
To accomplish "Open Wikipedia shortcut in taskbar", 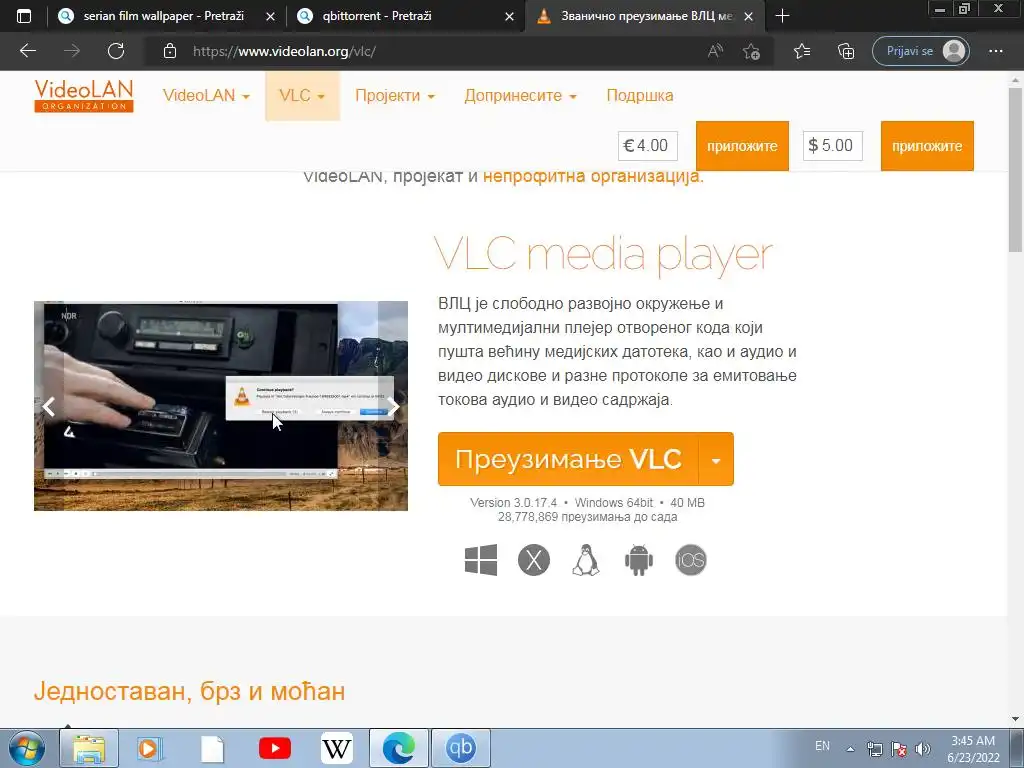I will point(337,748).
